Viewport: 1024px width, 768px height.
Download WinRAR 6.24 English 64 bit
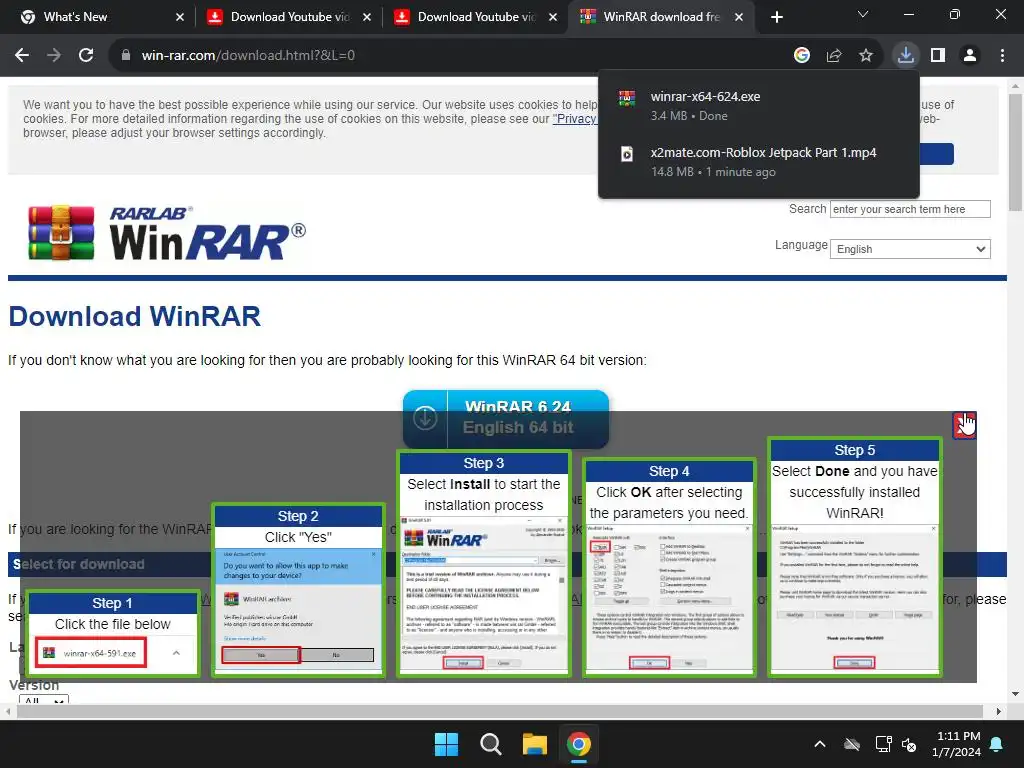(506, 418)
